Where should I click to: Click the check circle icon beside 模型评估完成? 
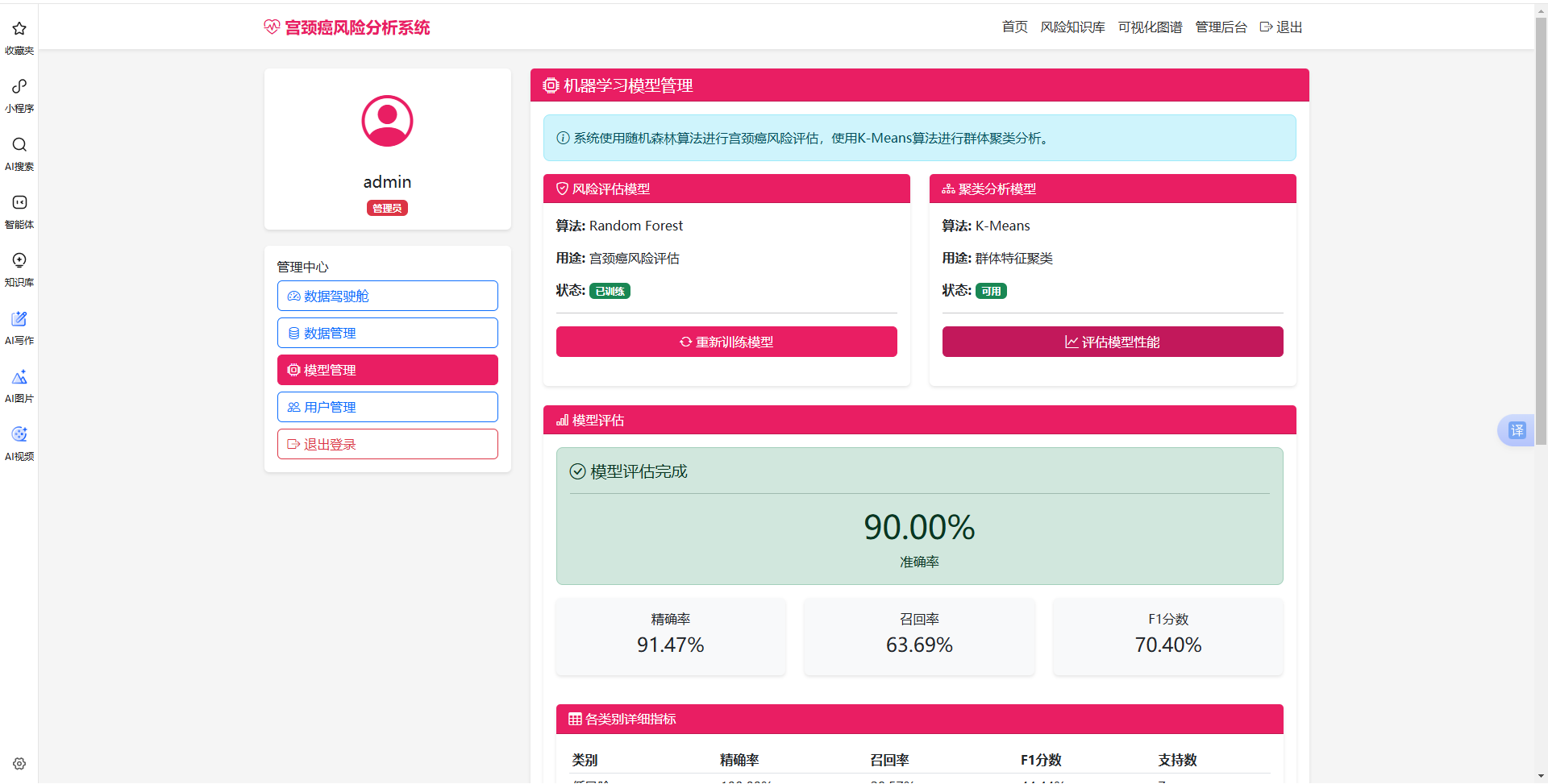point(577,471)
